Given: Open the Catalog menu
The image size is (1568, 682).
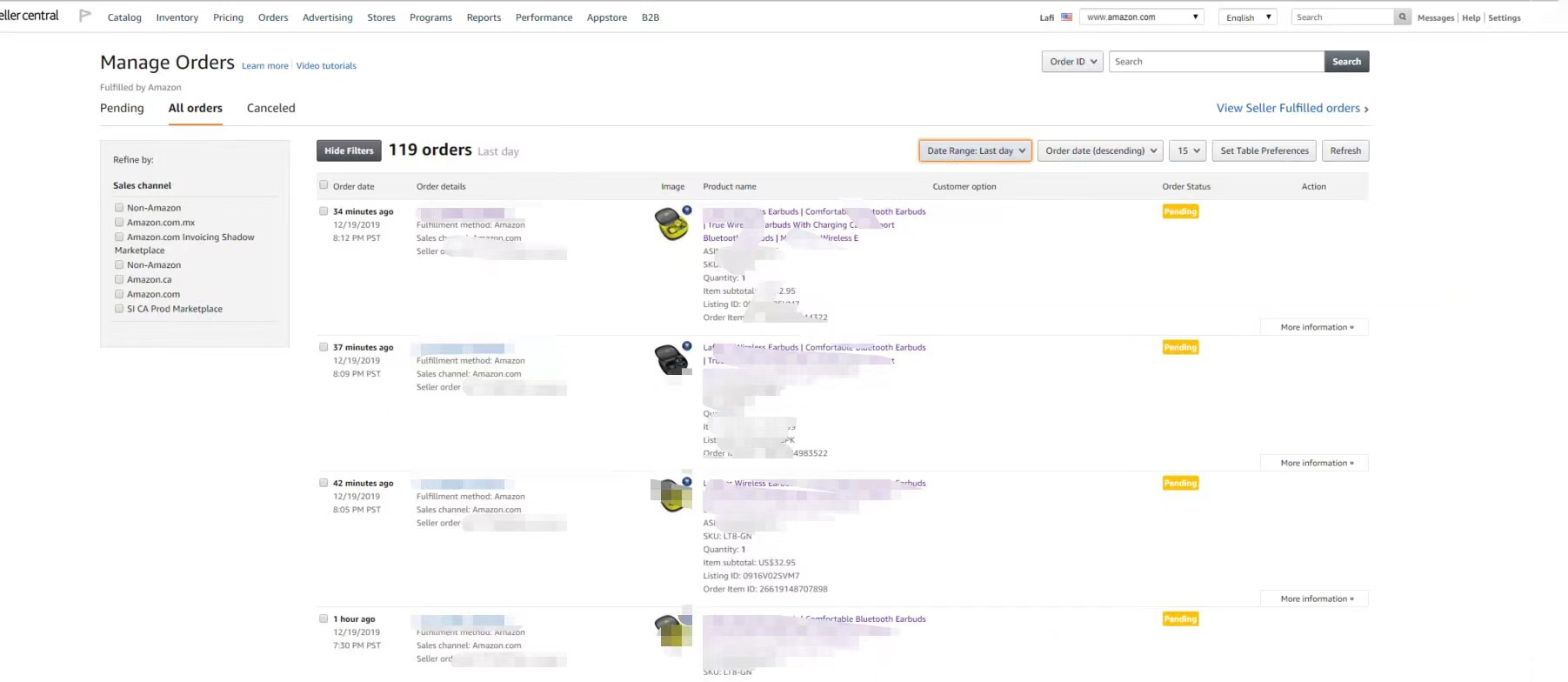Looking at the screenshot, I should click(124, 17).
